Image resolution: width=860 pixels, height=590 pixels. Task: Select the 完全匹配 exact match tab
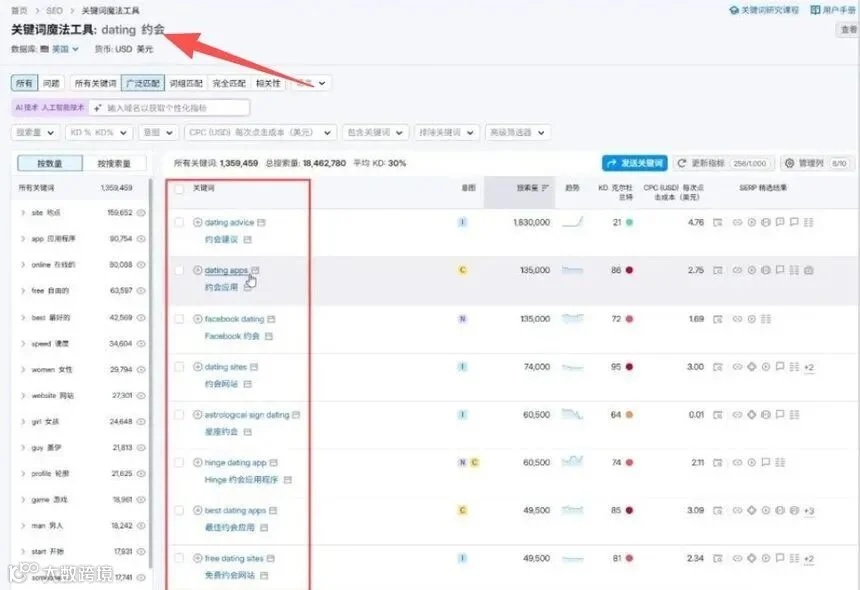[x=229, y=83]
